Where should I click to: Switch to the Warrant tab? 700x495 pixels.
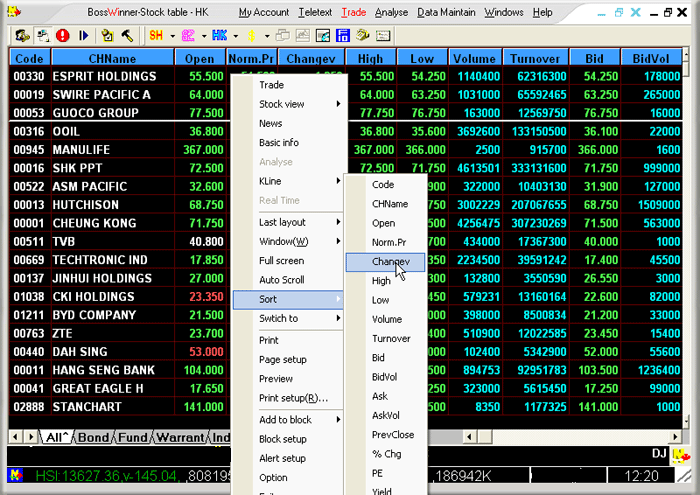pos(180,437)
